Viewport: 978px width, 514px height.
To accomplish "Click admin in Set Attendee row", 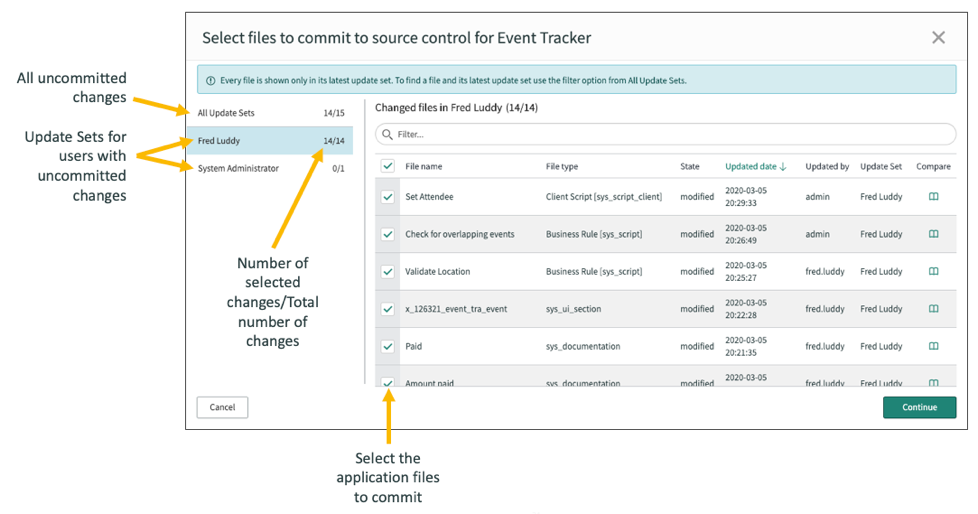I will [x=817, y=196].
